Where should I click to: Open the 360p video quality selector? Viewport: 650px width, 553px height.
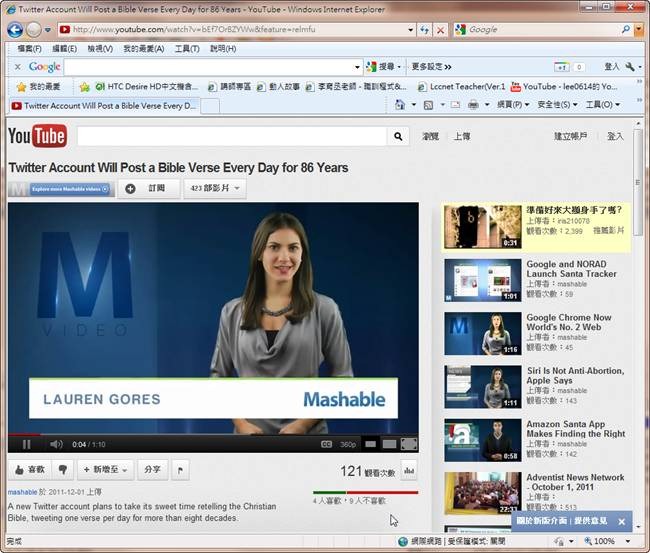click(348, 444)
